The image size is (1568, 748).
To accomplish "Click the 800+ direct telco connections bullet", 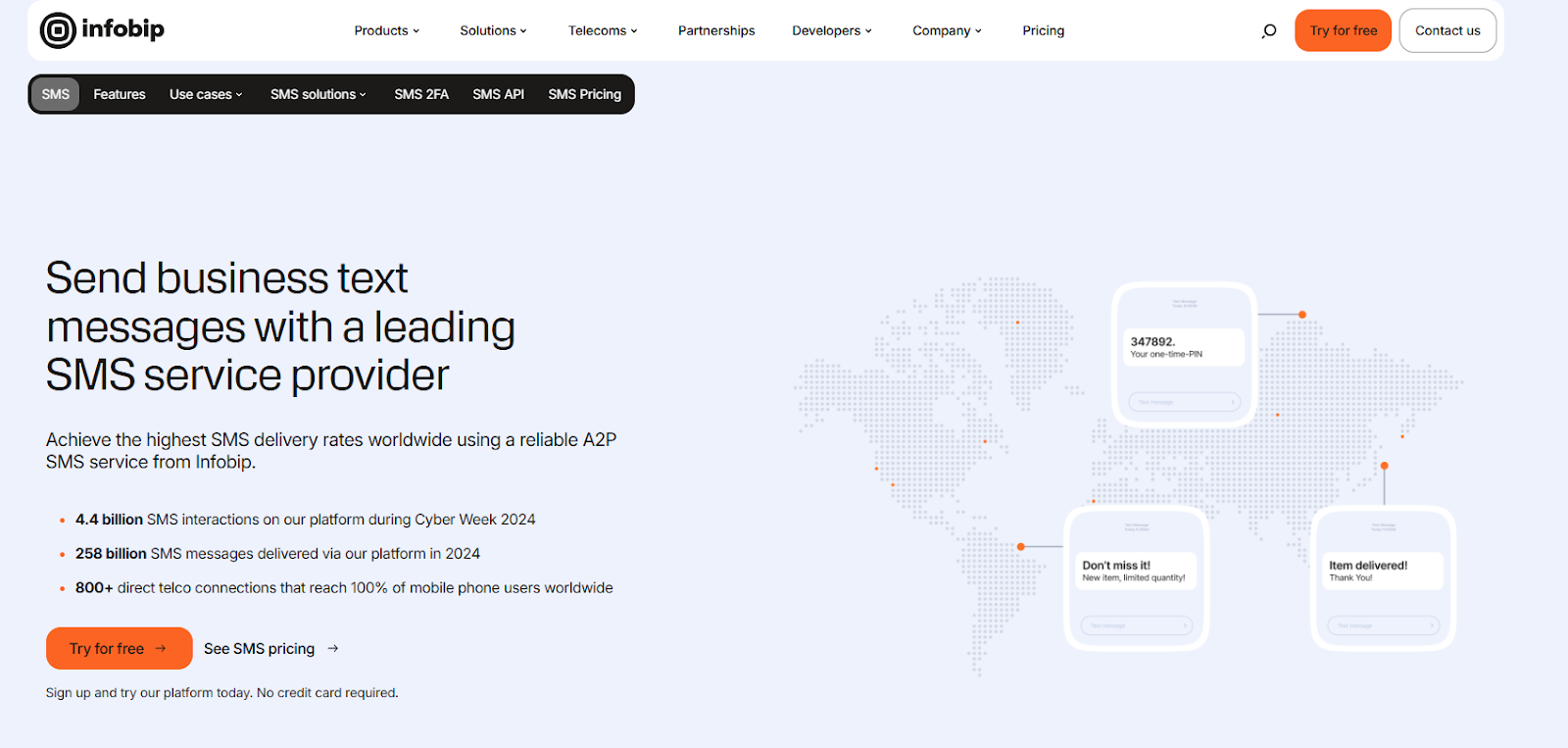I will (x=344, y=588).
